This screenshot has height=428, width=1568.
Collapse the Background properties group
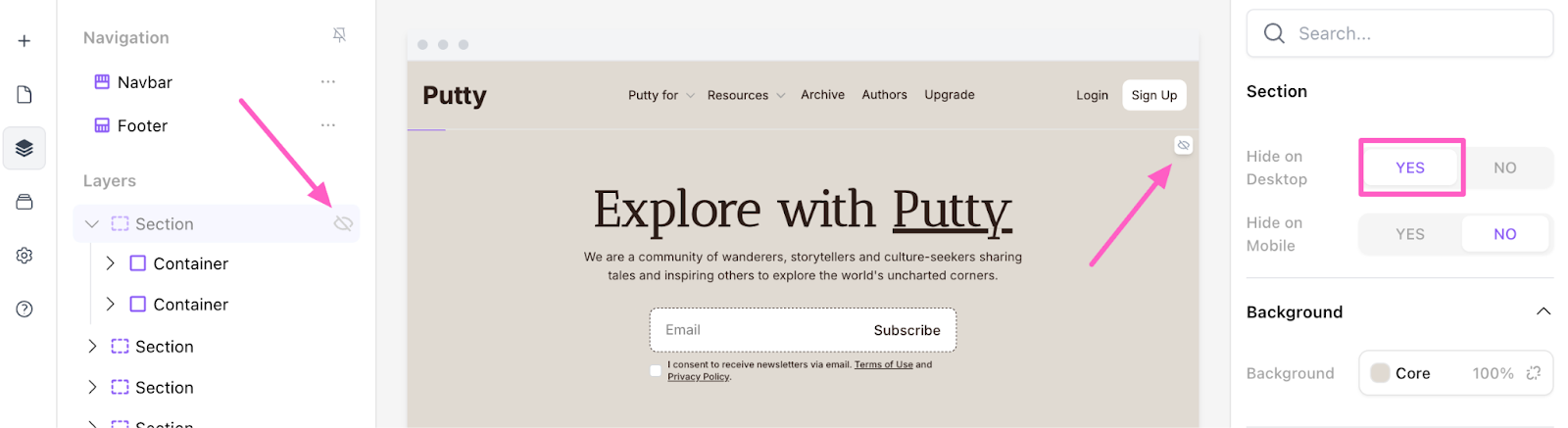coord(1543,311)
